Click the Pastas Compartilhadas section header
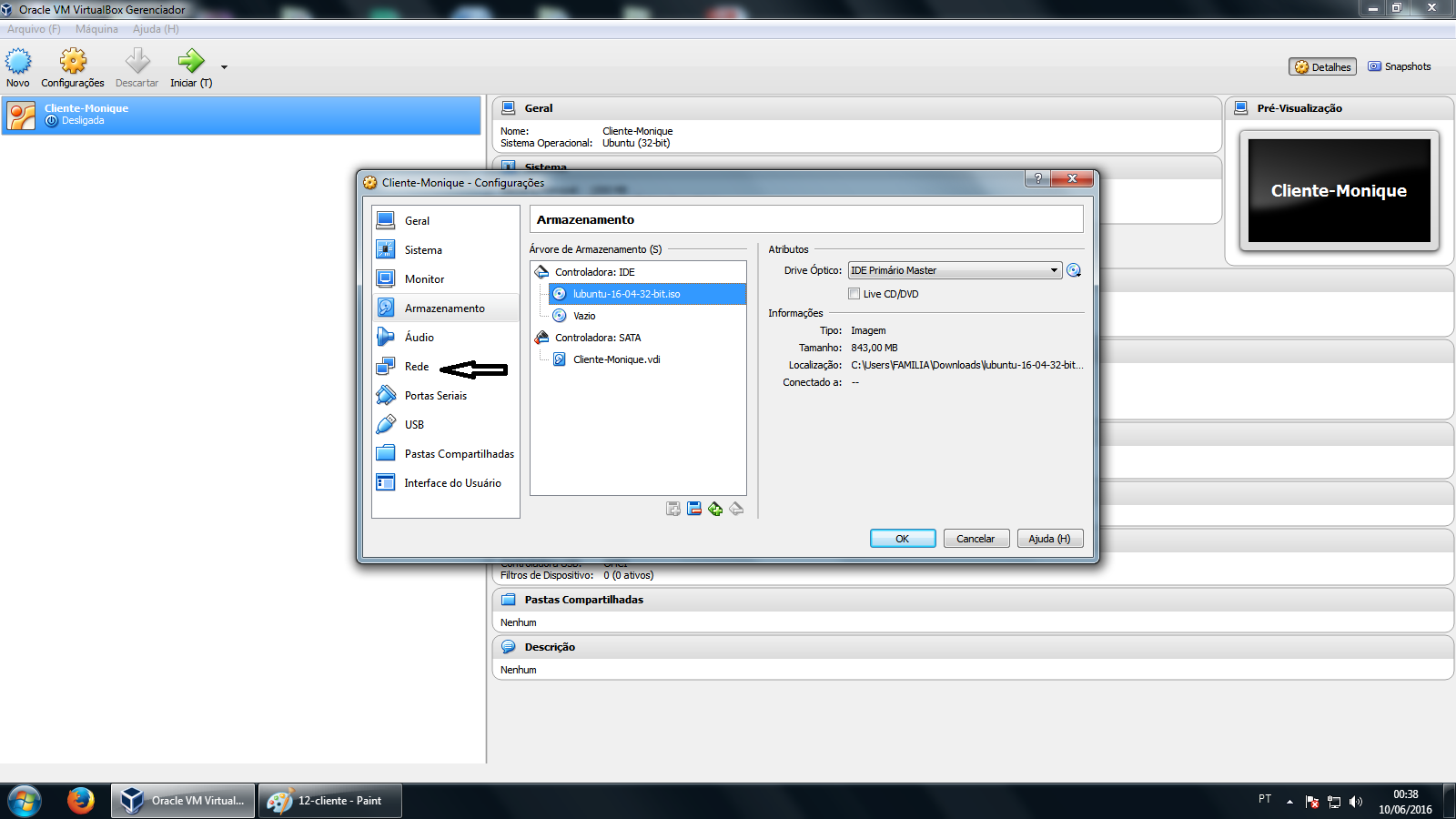Image resolution: width=1456 pixels, height=819 pixels. click(973, 600)
